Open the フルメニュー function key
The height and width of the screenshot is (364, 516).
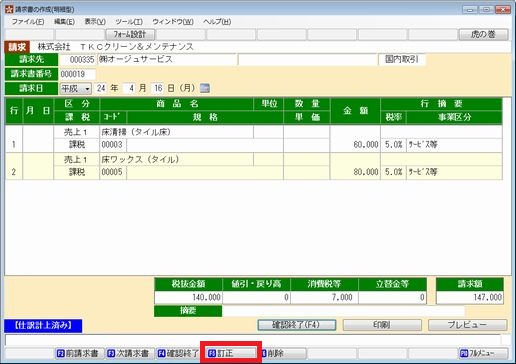click(483, 353)
